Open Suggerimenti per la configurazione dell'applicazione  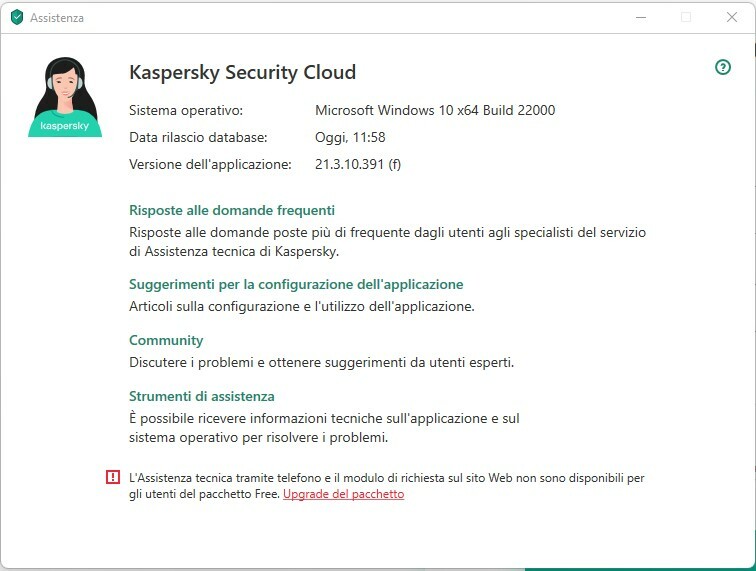296,284
